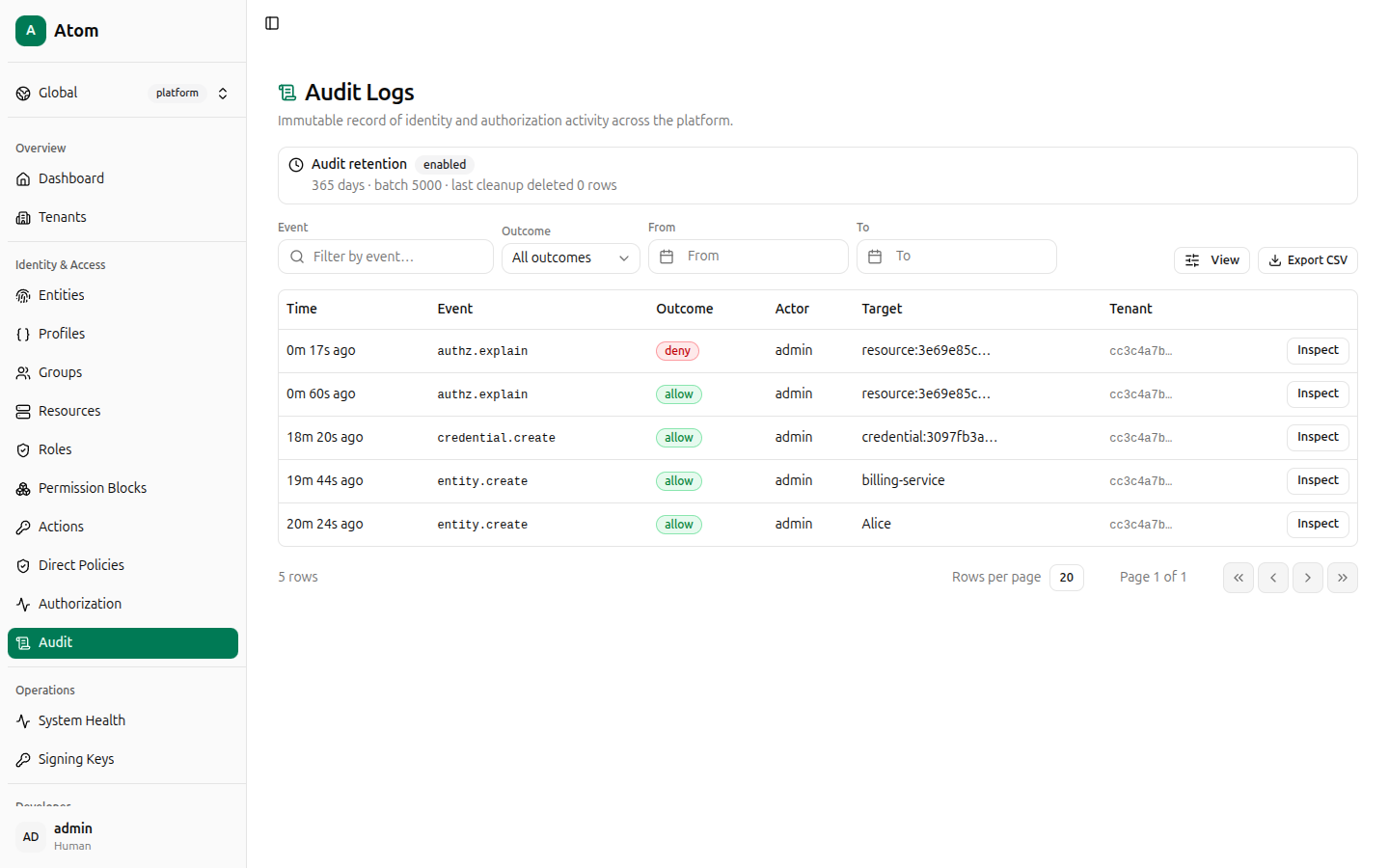Click the admin user profile name

pos(73,828)
